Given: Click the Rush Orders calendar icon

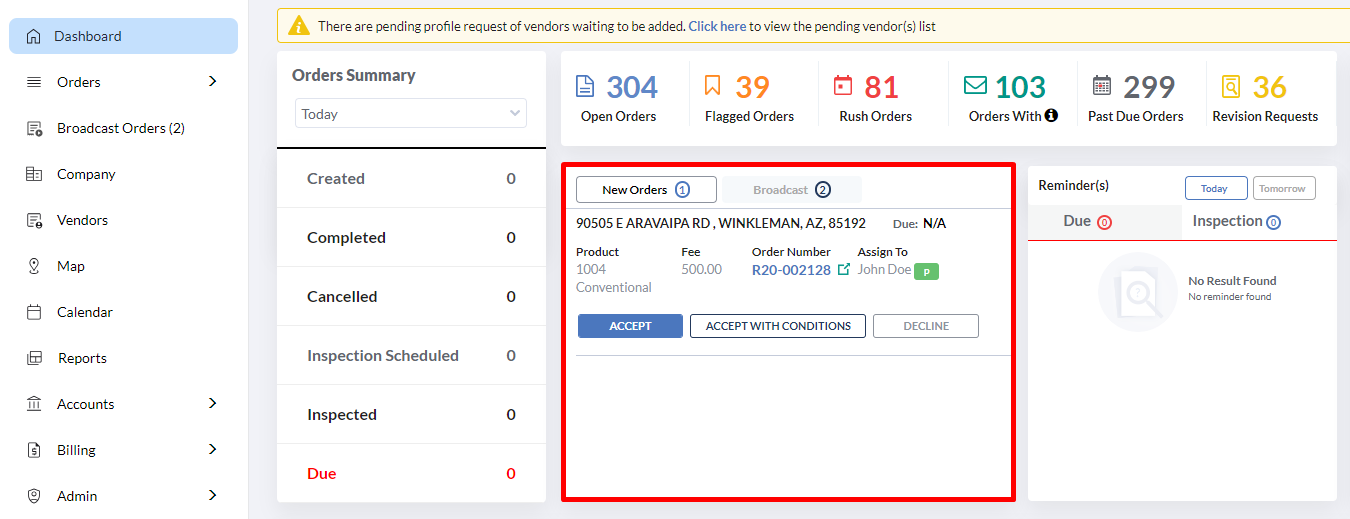Looking at the screenshot, I should [x=843, y=85].
